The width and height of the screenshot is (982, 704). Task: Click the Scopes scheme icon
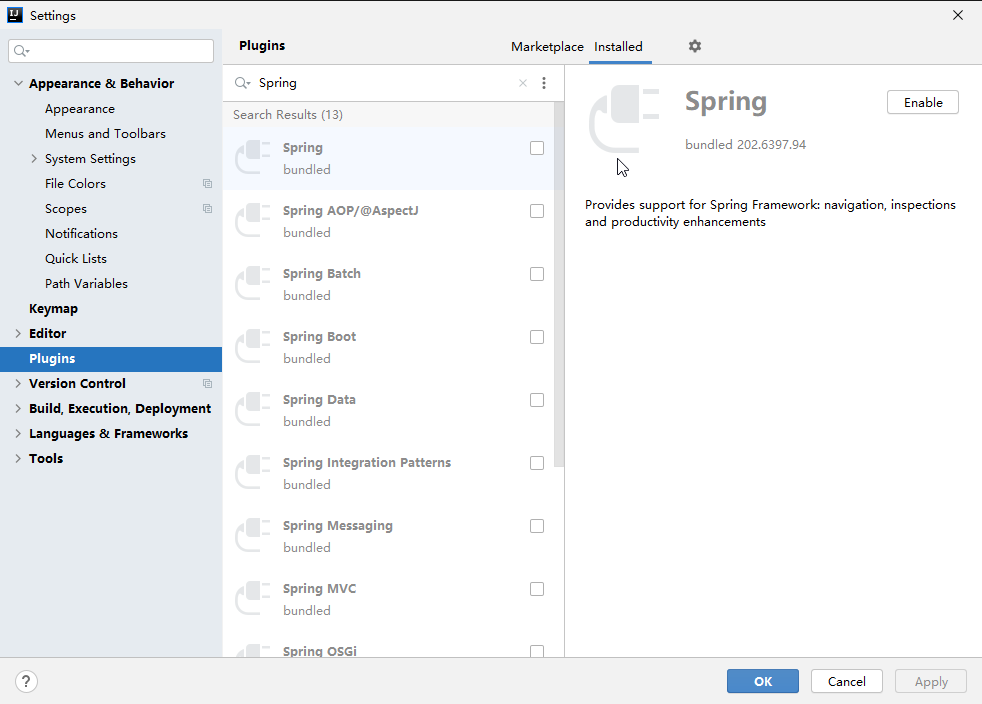pyautogui.click(x=207, y=208)
